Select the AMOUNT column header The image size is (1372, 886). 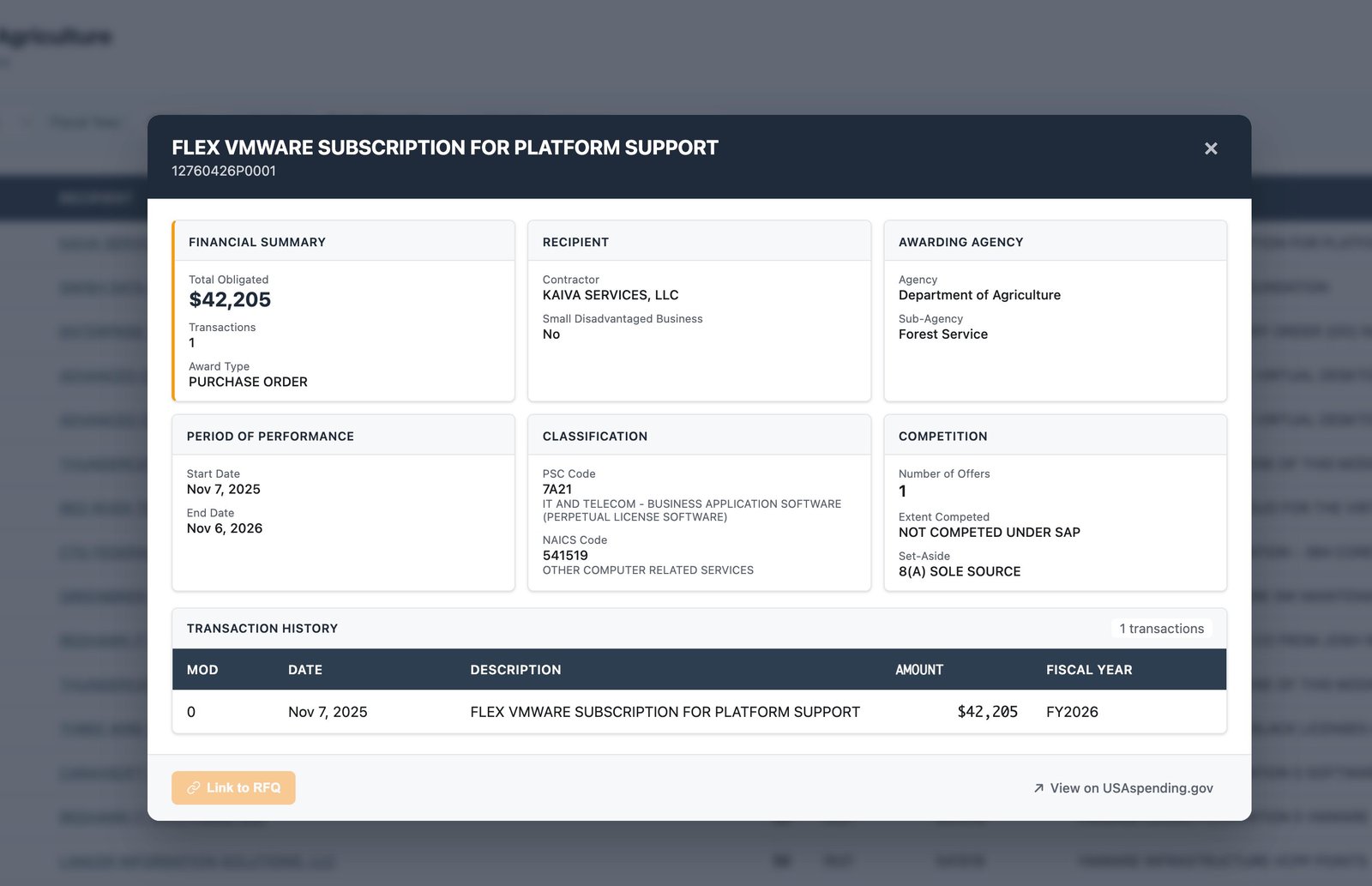(x=919, y=670)
